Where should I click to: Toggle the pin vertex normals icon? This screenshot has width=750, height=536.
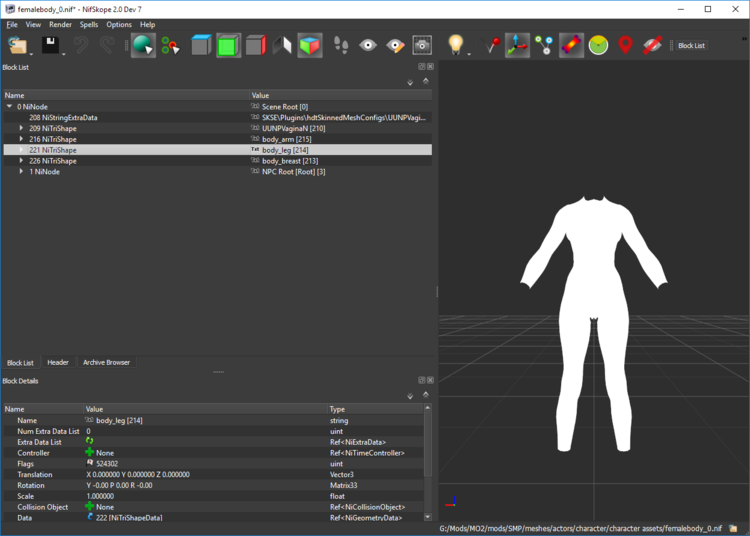pyautogui.click(x=490, y=45)
